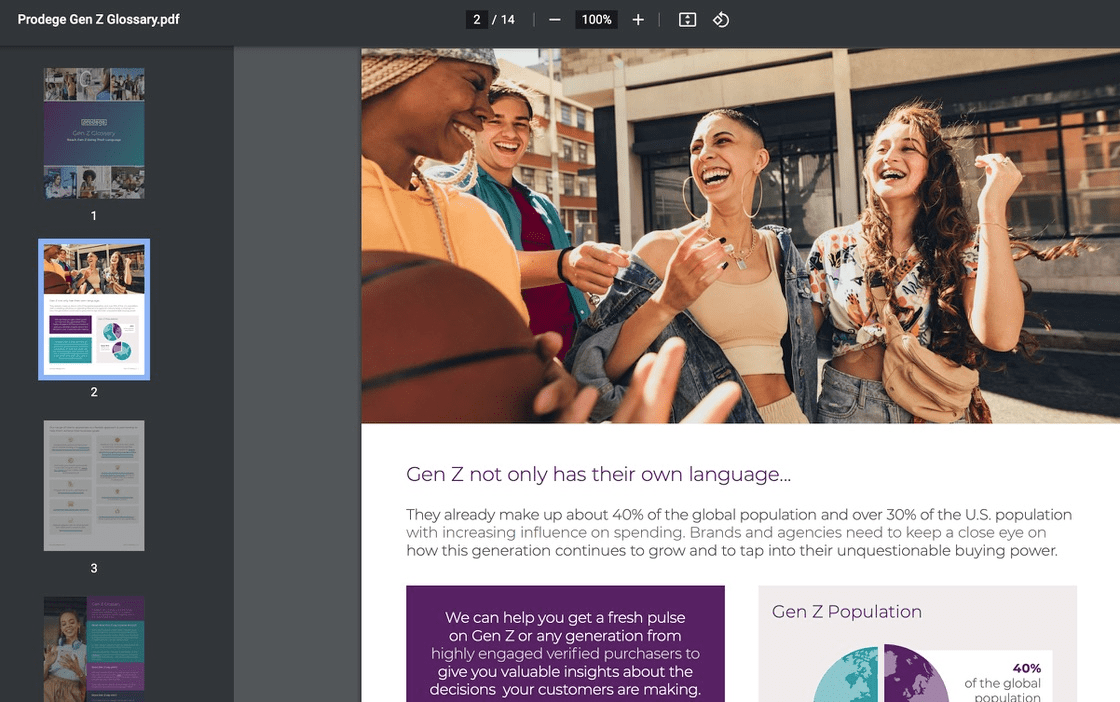Edit the 100% zoom level field
This screenshot has height=702, width=1120.
click(x=596, y=20)
